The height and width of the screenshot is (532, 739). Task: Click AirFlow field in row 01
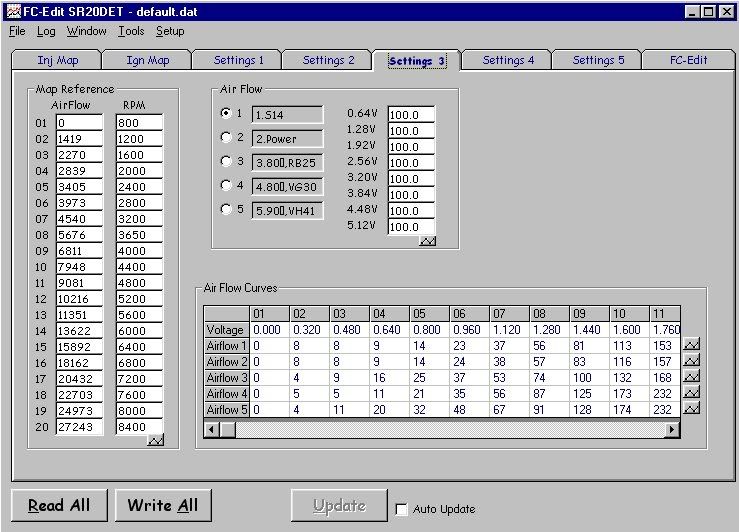(79, 123)
